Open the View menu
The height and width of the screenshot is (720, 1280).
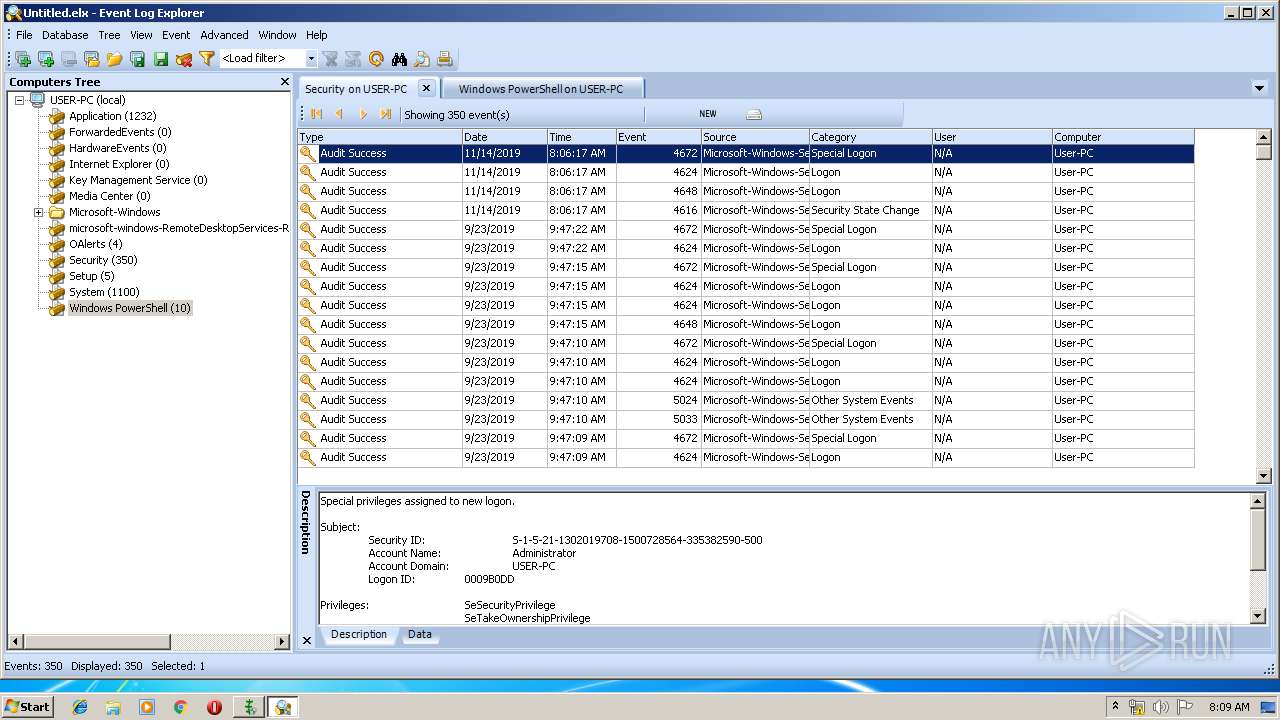[141, 35]
